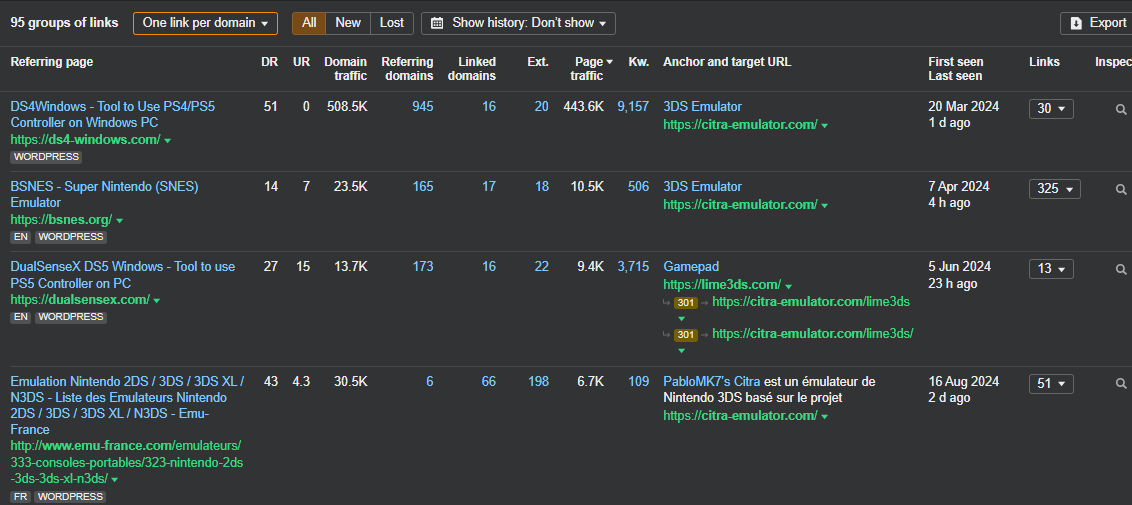Open the 945 referring domains value

(x=423, y=107)
